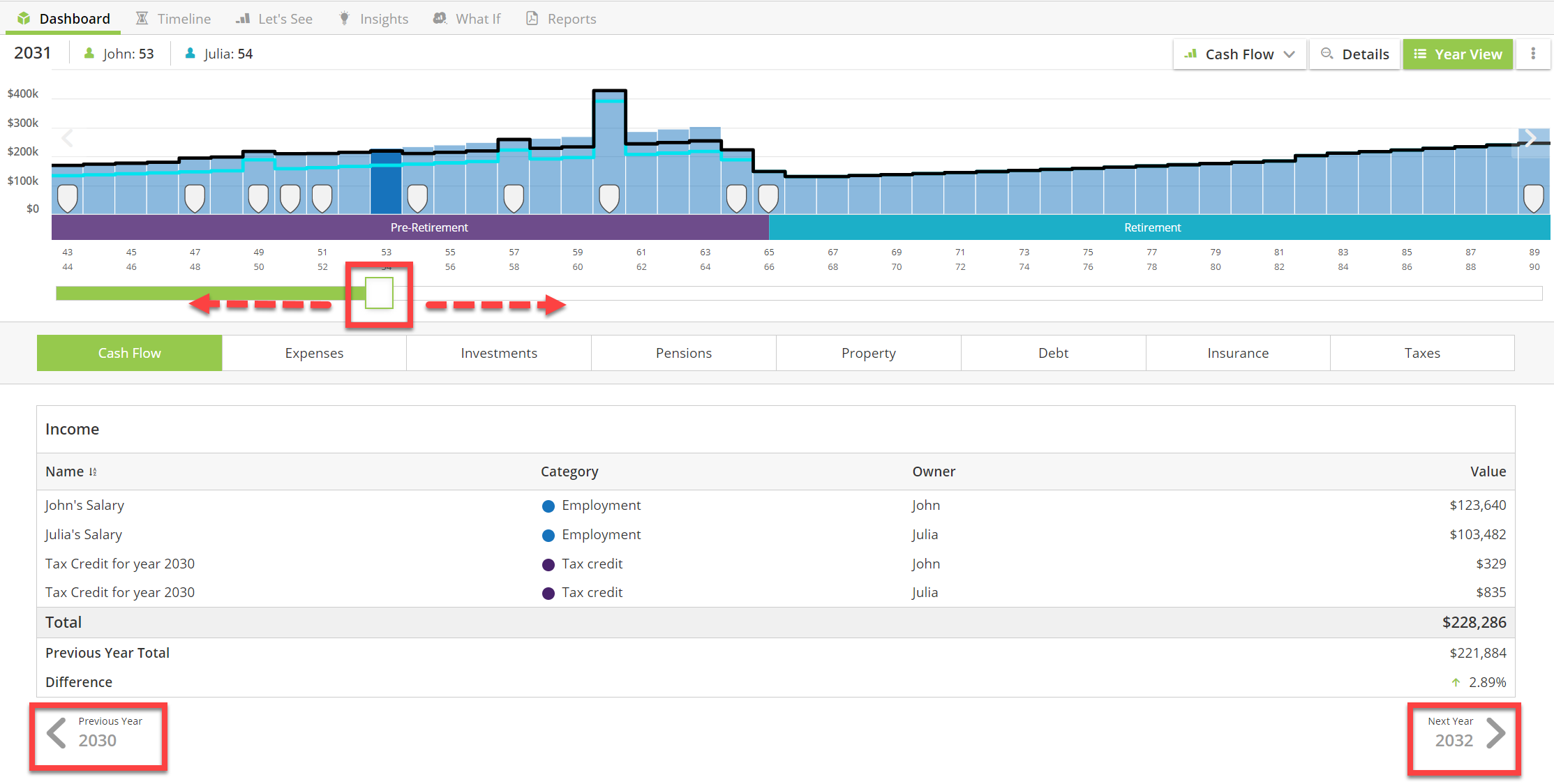This screenshot has width=1554, height=784.
Task: Click the chart's left scroll arrow
Action: coord(67,138)
